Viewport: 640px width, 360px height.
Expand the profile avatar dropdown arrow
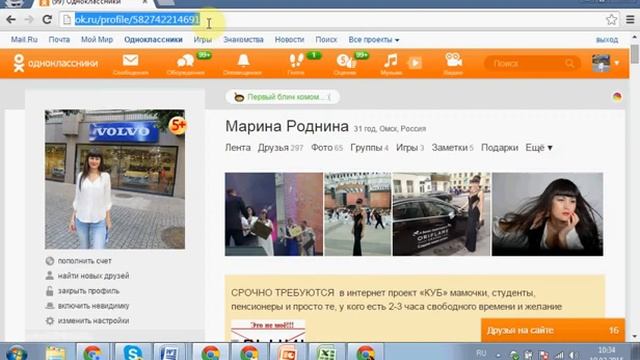coord(617,63)
